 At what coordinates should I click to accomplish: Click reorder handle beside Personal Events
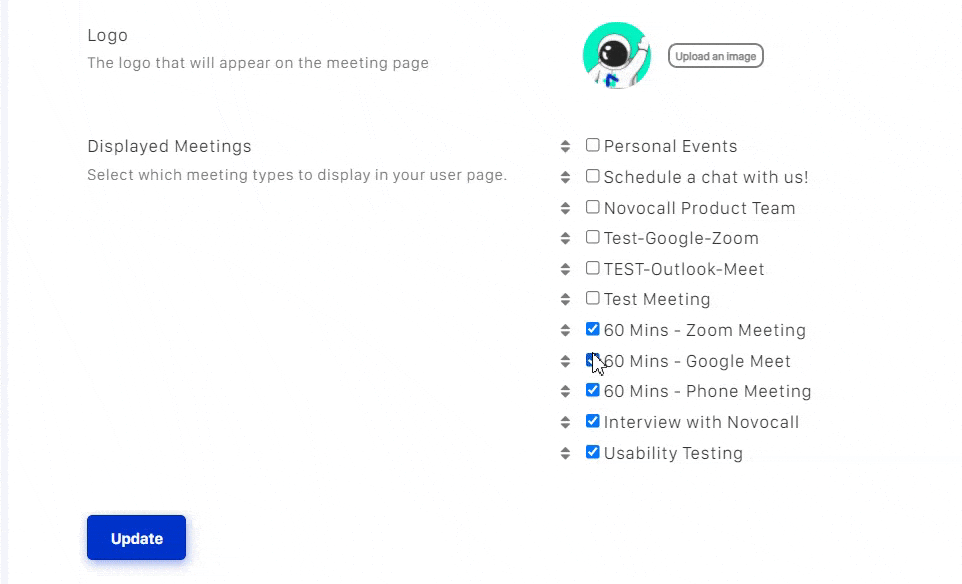tap(565, 146)
